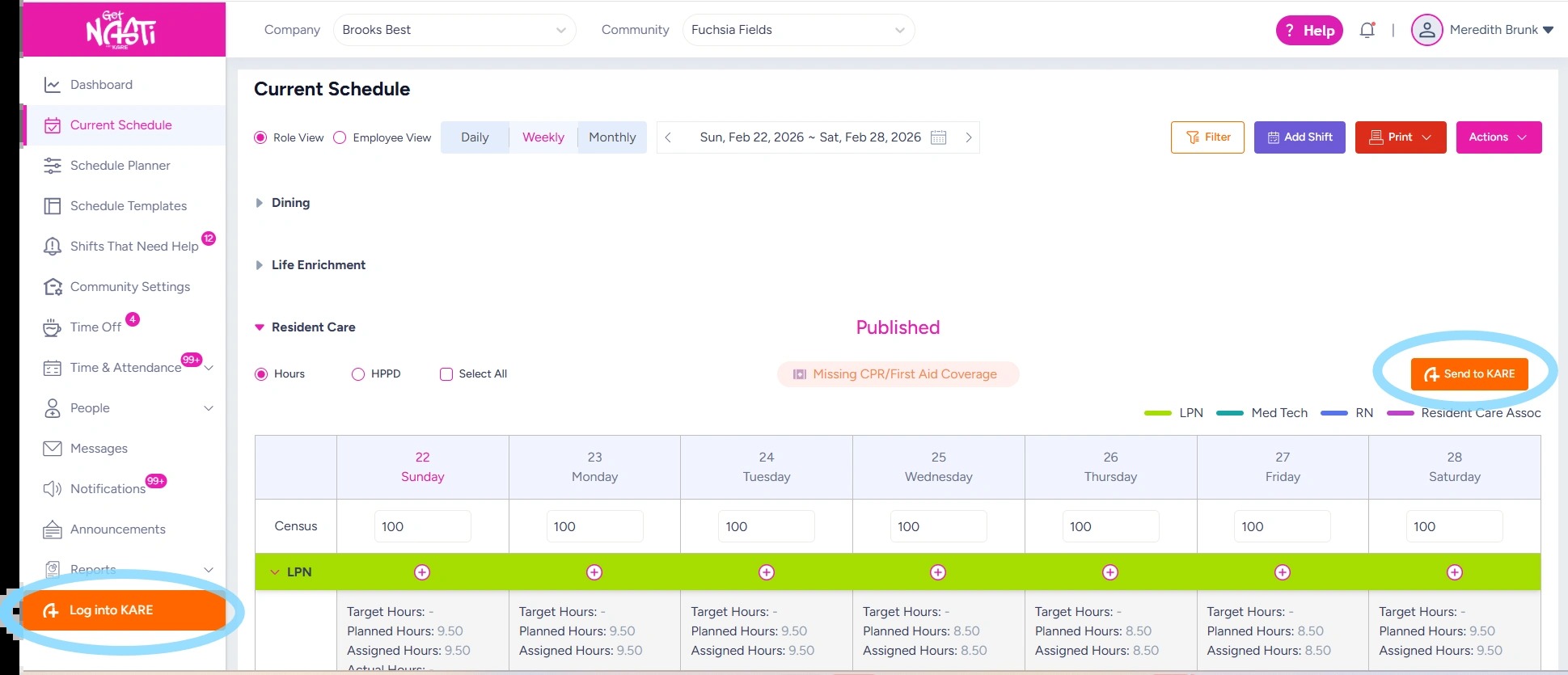
Task: Click the user profile avatar icon
Action: coord(1426,31)
